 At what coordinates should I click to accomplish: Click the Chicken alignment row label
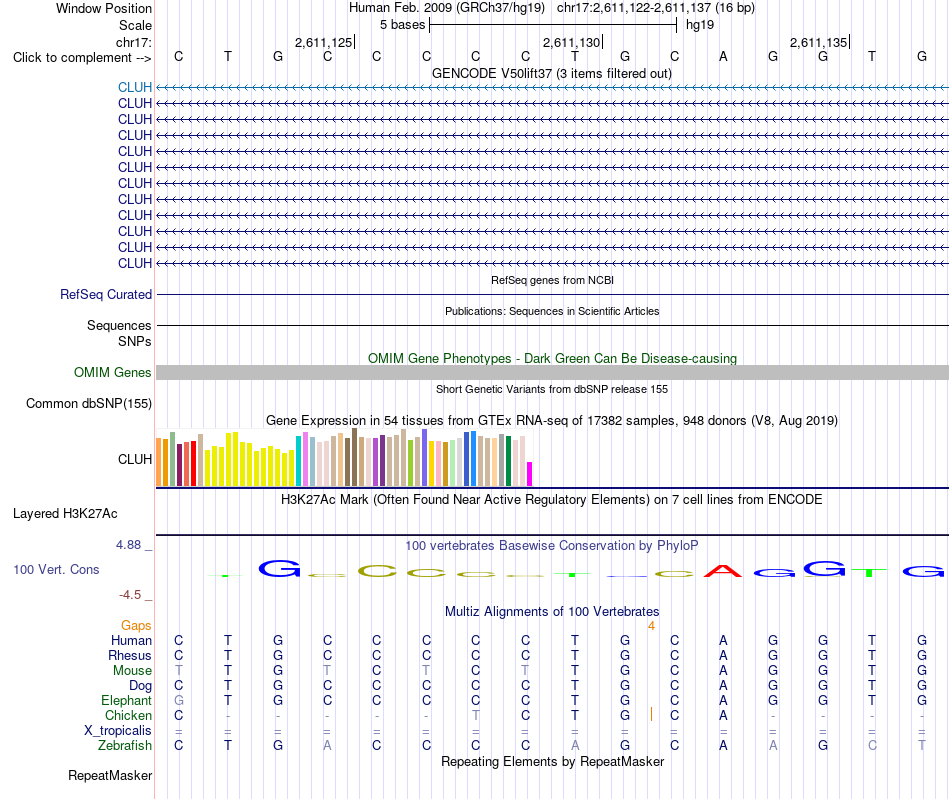pos(128,715)
